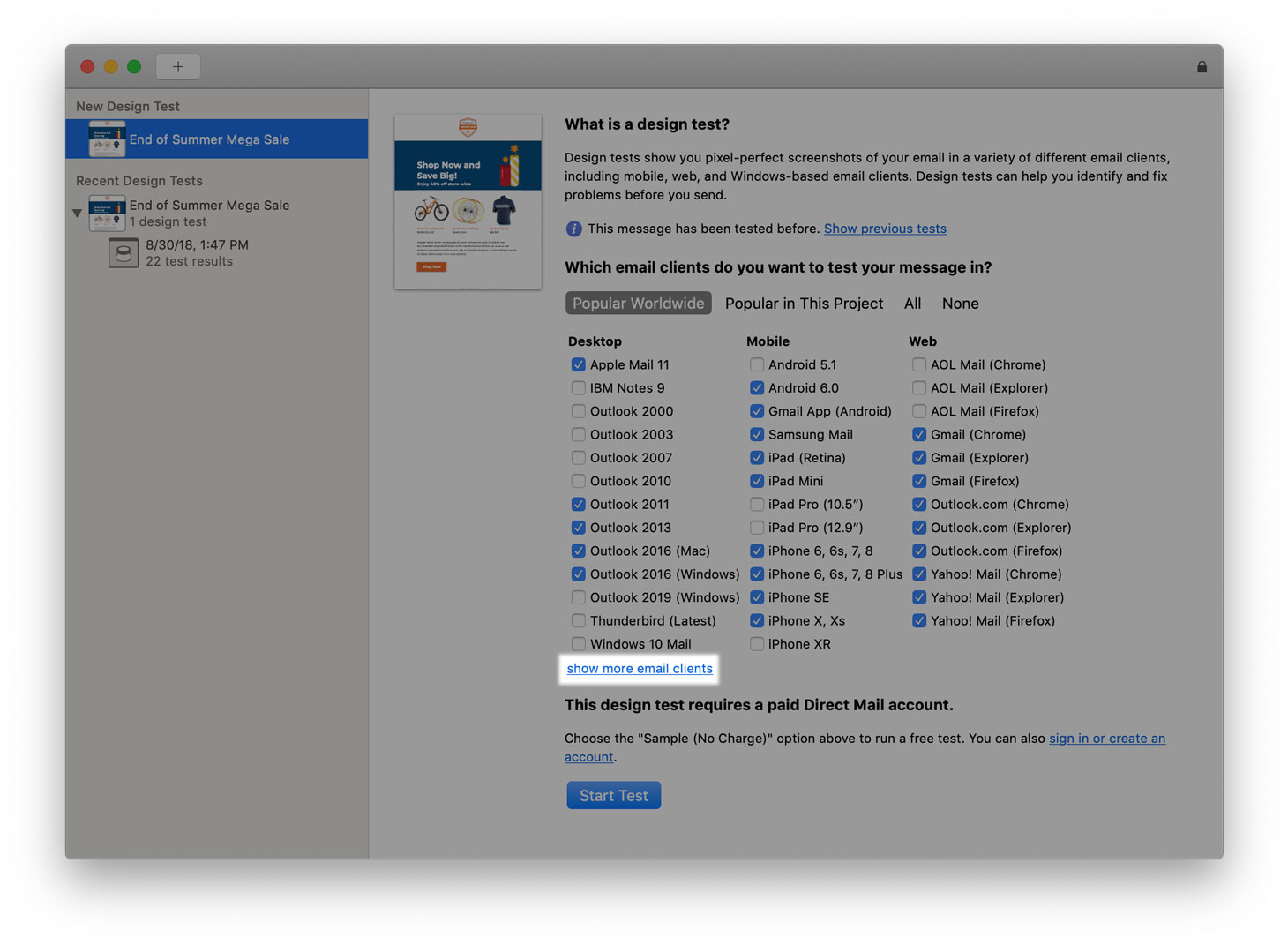Select the 8/30/18 test results database icon
This screenshot has height=945, width=1288.
coord(124,253)
